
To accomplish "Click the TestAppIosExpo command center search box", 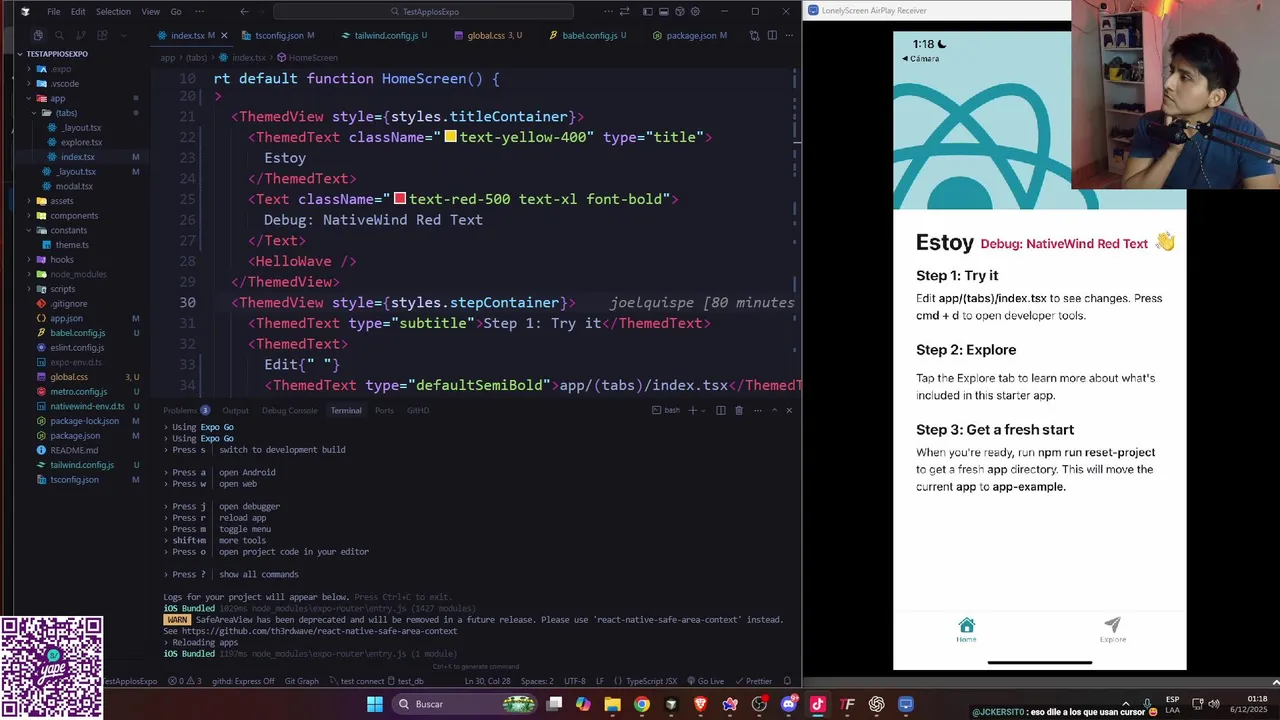I will [424, 11].
